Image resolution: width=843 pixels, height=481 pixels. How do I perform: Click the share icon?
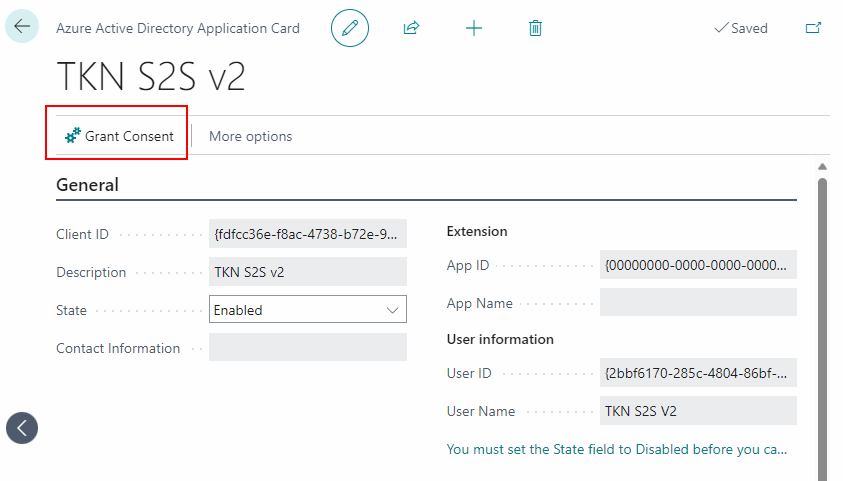tap(411, 28)
